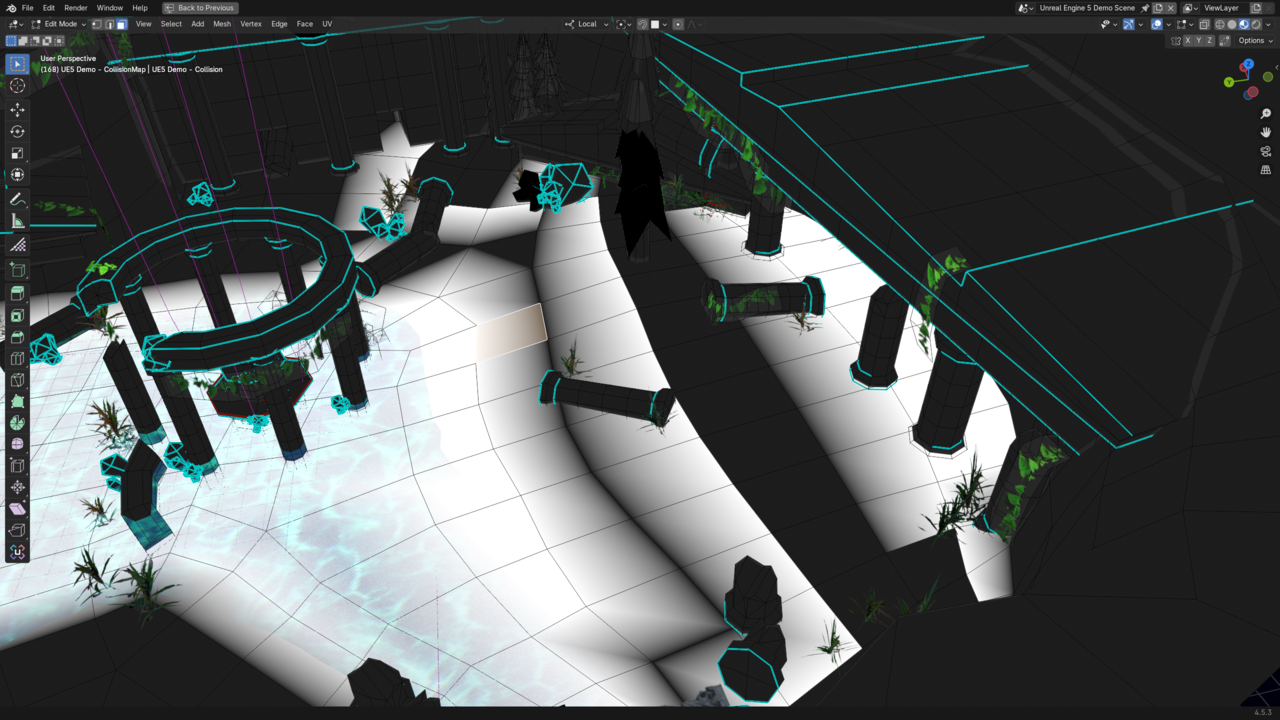Pick the Rotate tool
The image size is (1280, 720).
point(17,132)
